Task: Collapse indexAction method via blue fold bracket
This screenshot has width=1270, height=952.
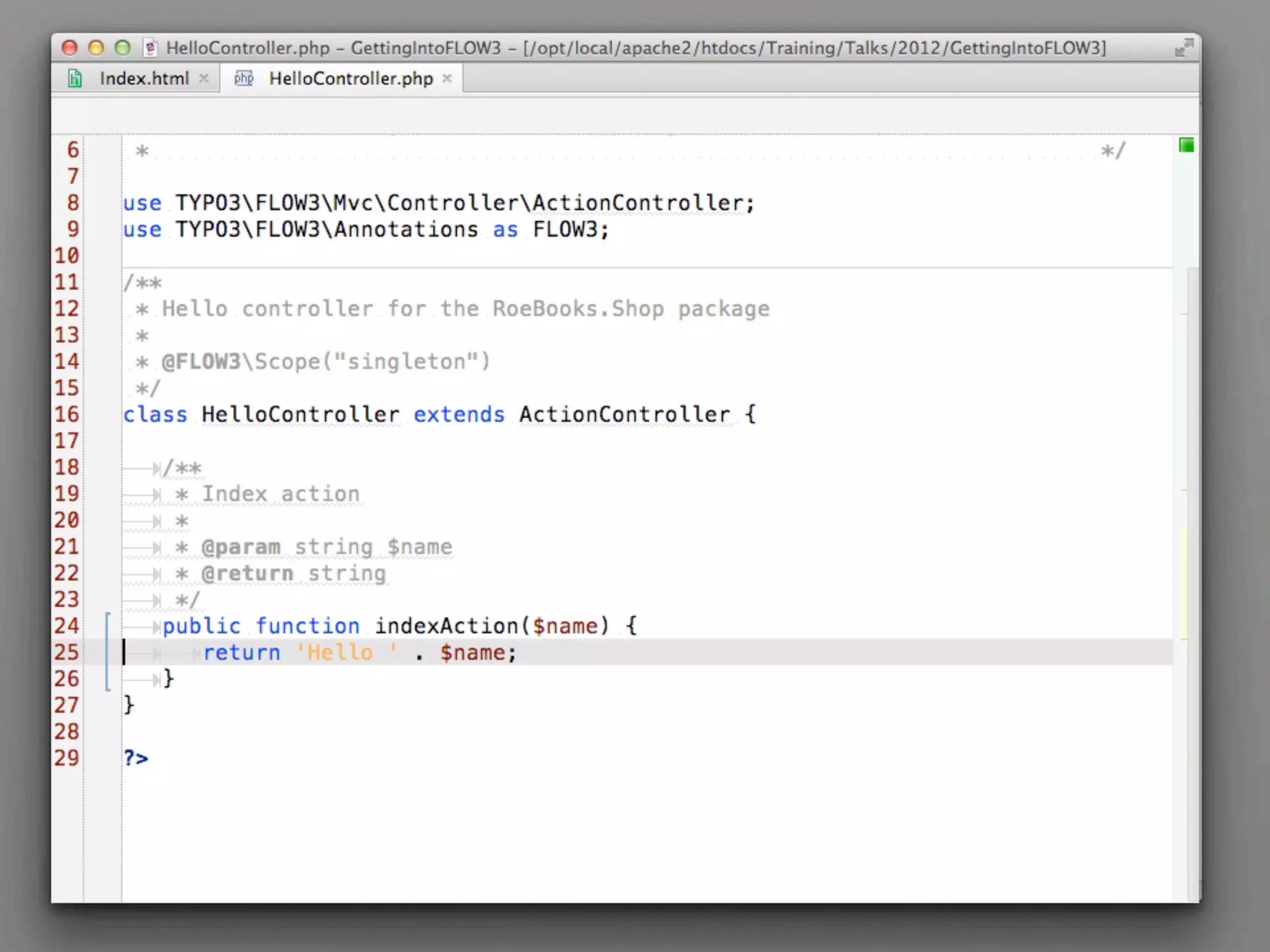Action: click(108, 651)
